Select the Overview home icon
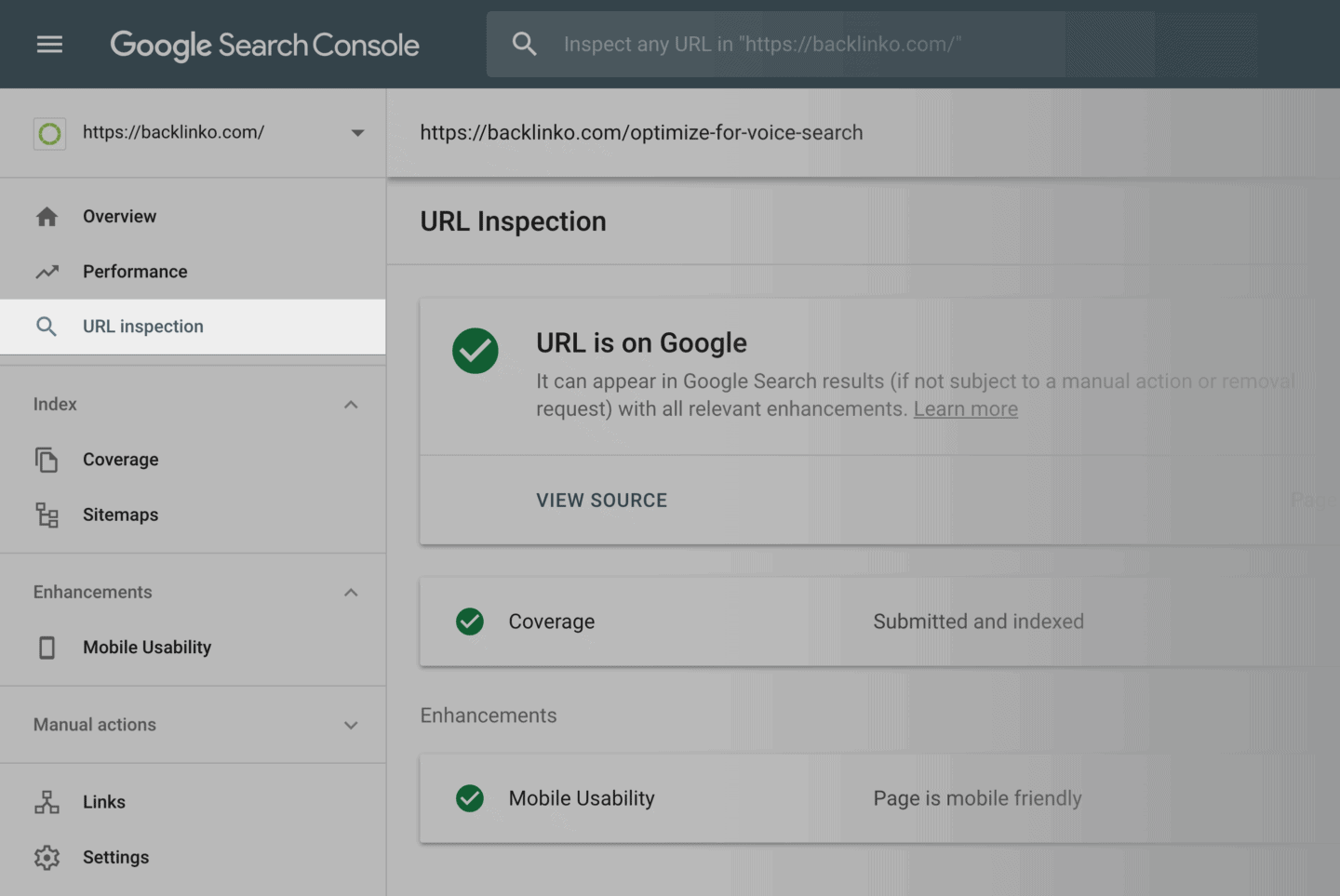Screen dimensions: 1340x896 [47, 216]
